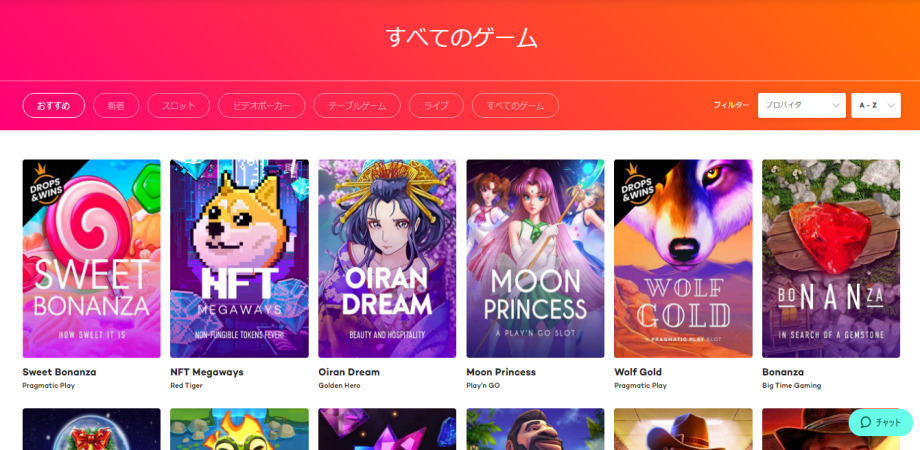The height and width of the screenshot is (450, 920).
Task: Open the Oiran Dream game thumbnail
Action: click(x=387, y=259)
